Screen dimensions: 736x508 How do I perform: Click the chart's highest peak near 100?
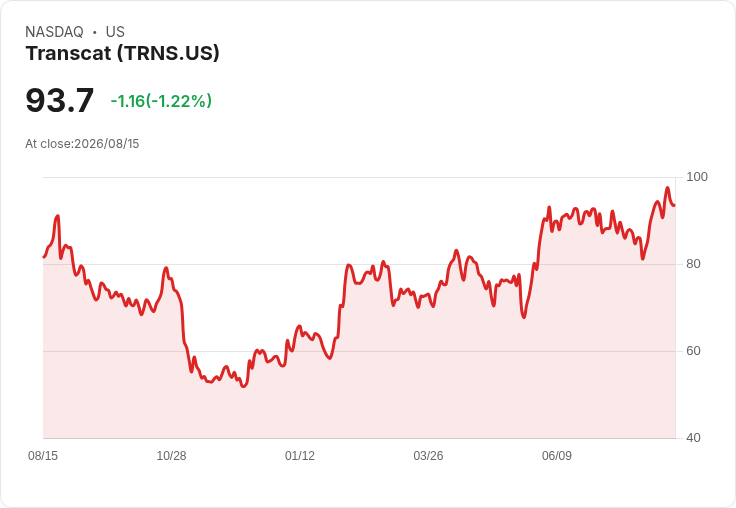pyautogui.click(x=667, y=188)
